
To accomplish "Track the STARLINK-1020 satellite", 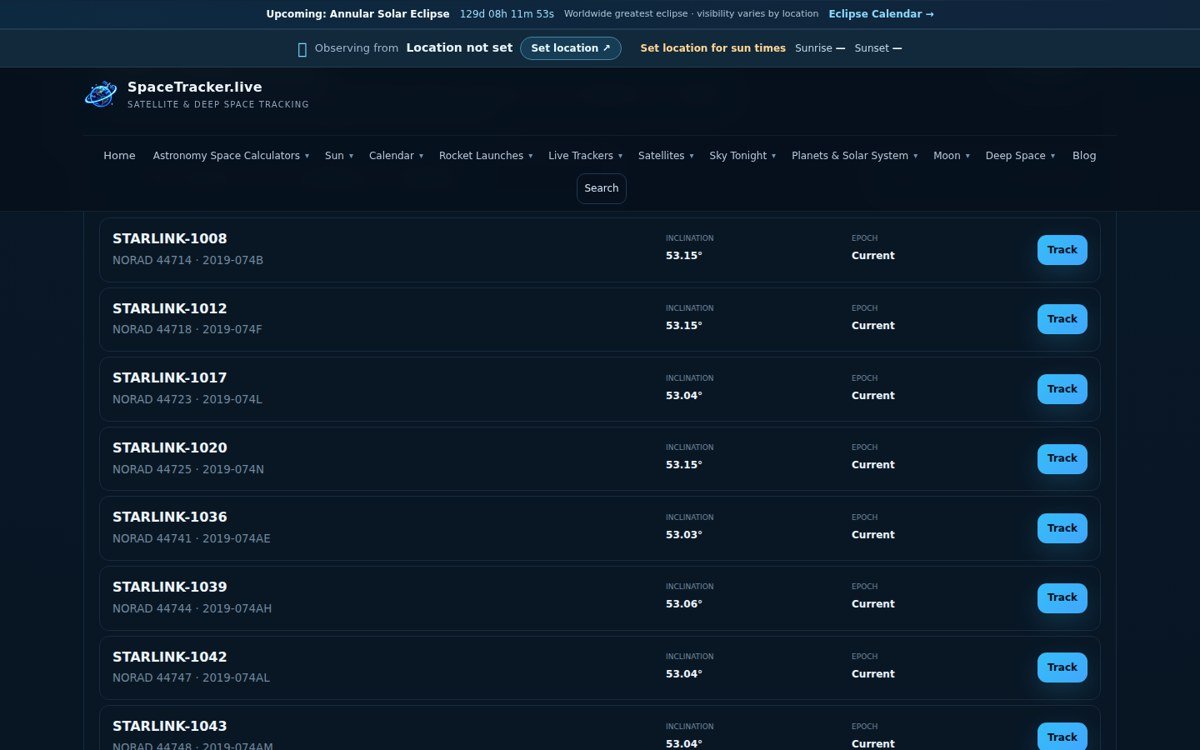I will pos(1062,458).
